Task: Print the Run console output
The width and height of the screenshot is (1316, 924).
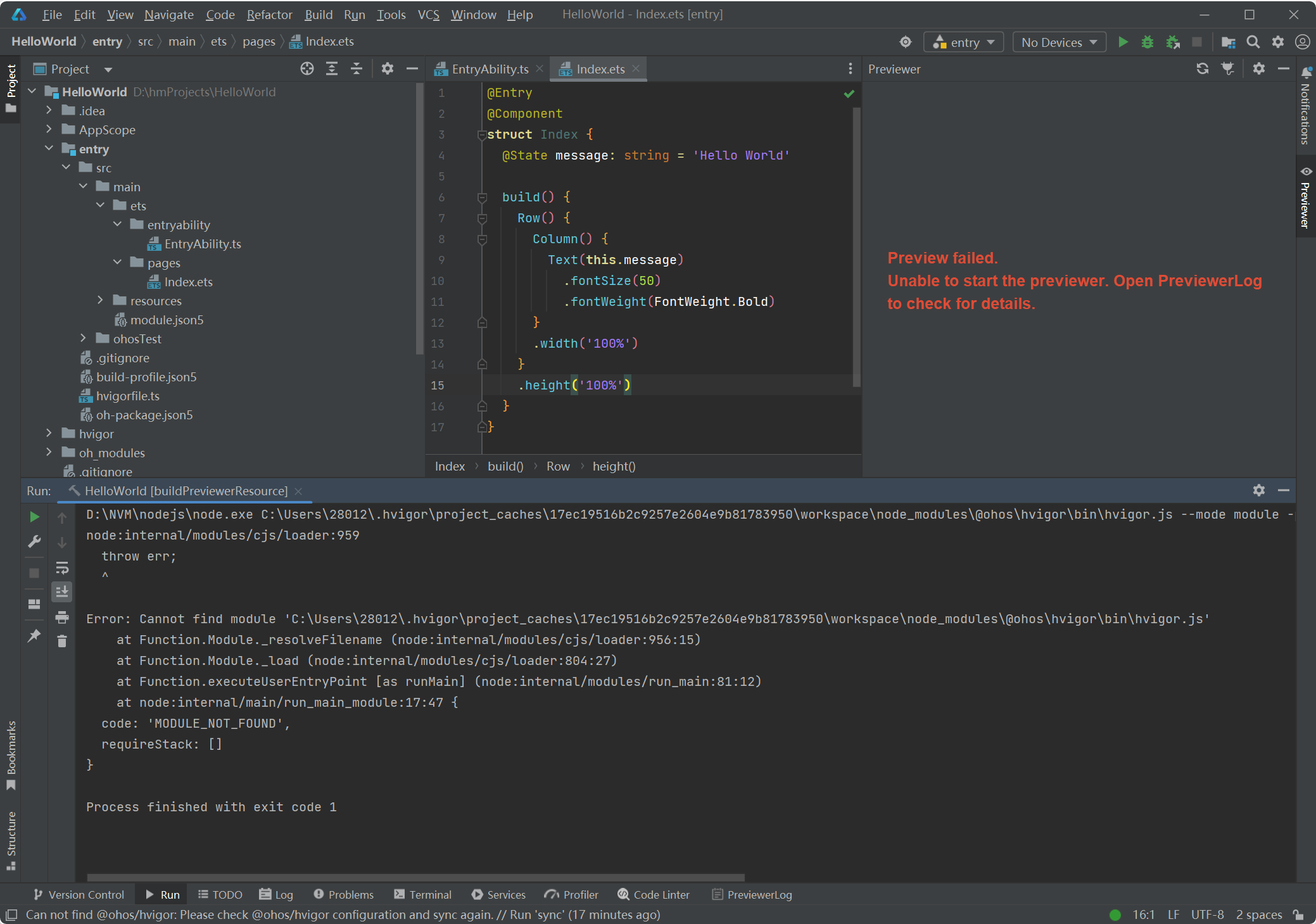Action: point(62,617)
